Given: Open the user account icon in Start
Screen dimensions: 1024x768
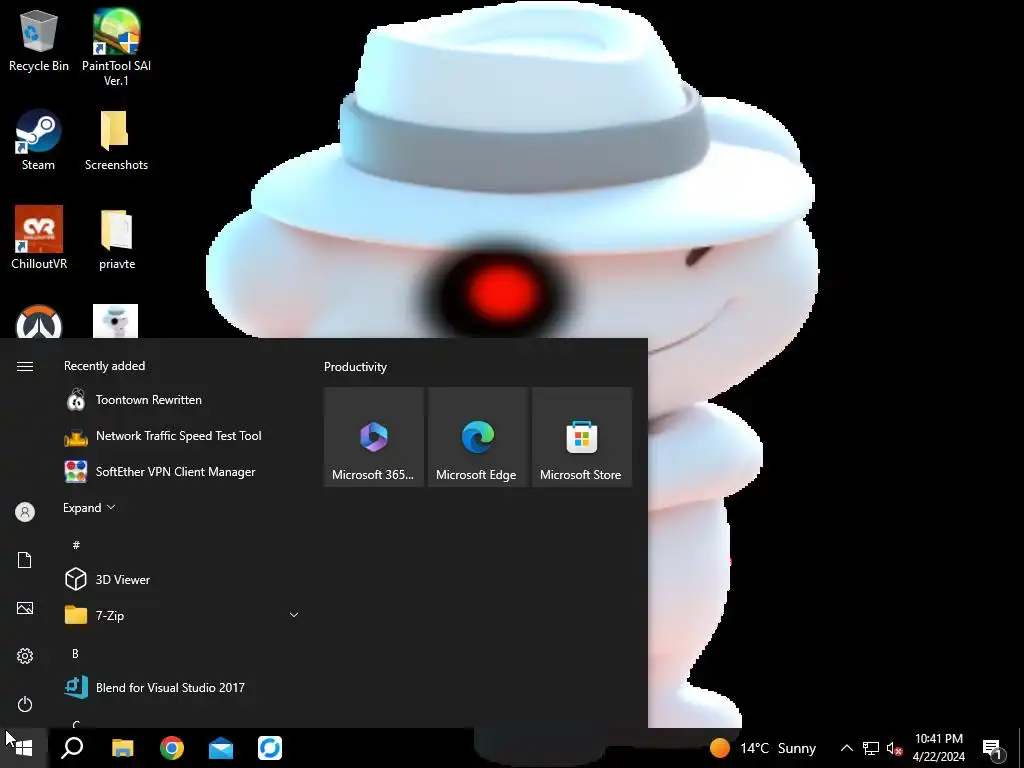Looking at the screenshot, I should (x=25, y=512).
